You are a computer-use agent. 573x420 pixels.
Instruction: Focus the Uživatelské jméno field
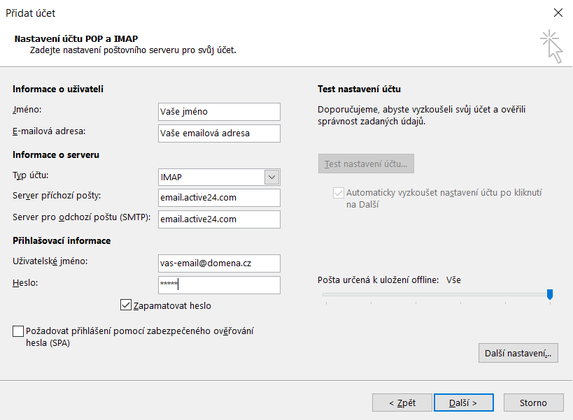pyautogui.click(x=219, y=263)
